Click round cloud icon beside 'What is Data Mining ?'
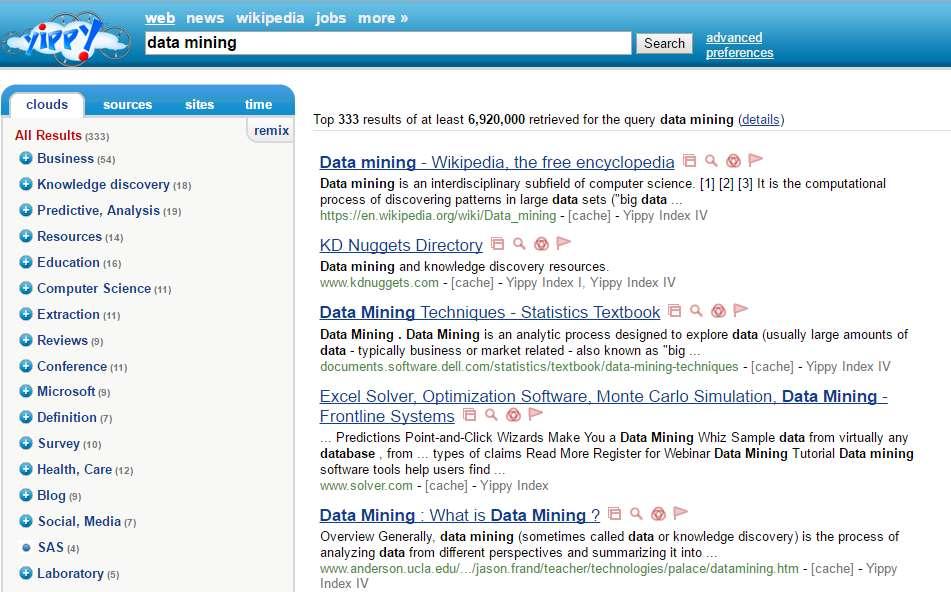This screenshot has height=592, width=951. point(658,514)
